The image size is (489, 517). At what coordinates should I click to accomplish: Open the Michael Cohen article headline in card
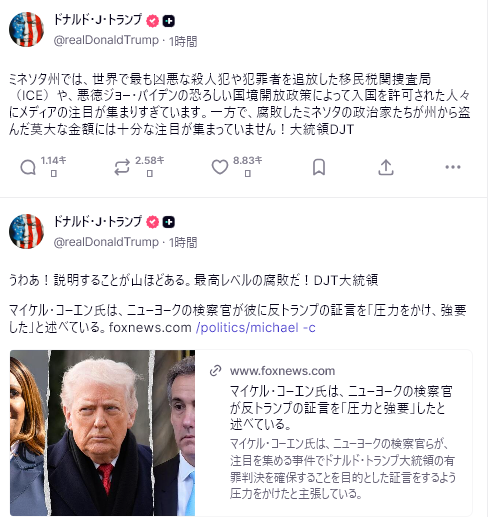coord(341,408)
